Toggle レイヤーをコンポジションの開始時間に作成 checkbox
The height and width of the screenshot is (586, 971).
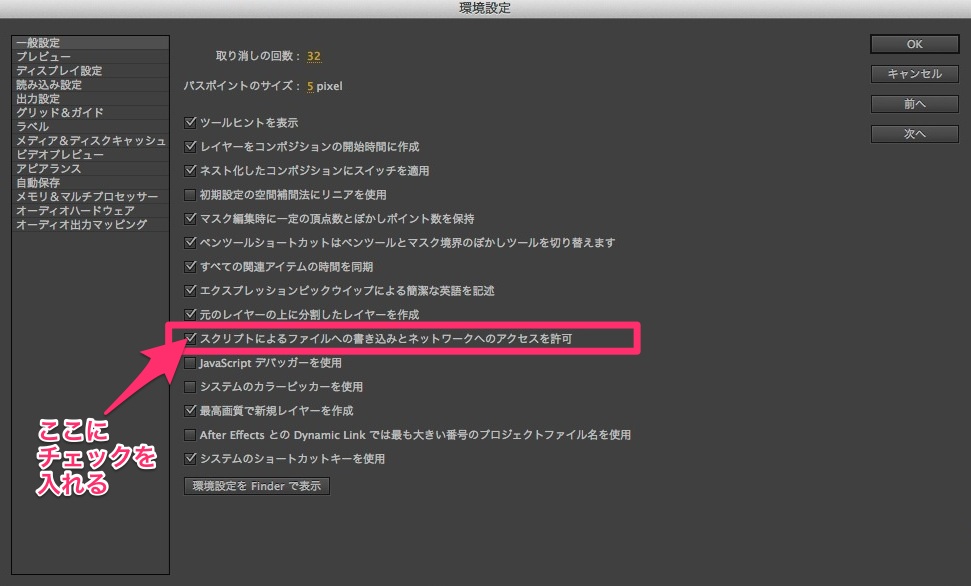click(x=190, y=147)
